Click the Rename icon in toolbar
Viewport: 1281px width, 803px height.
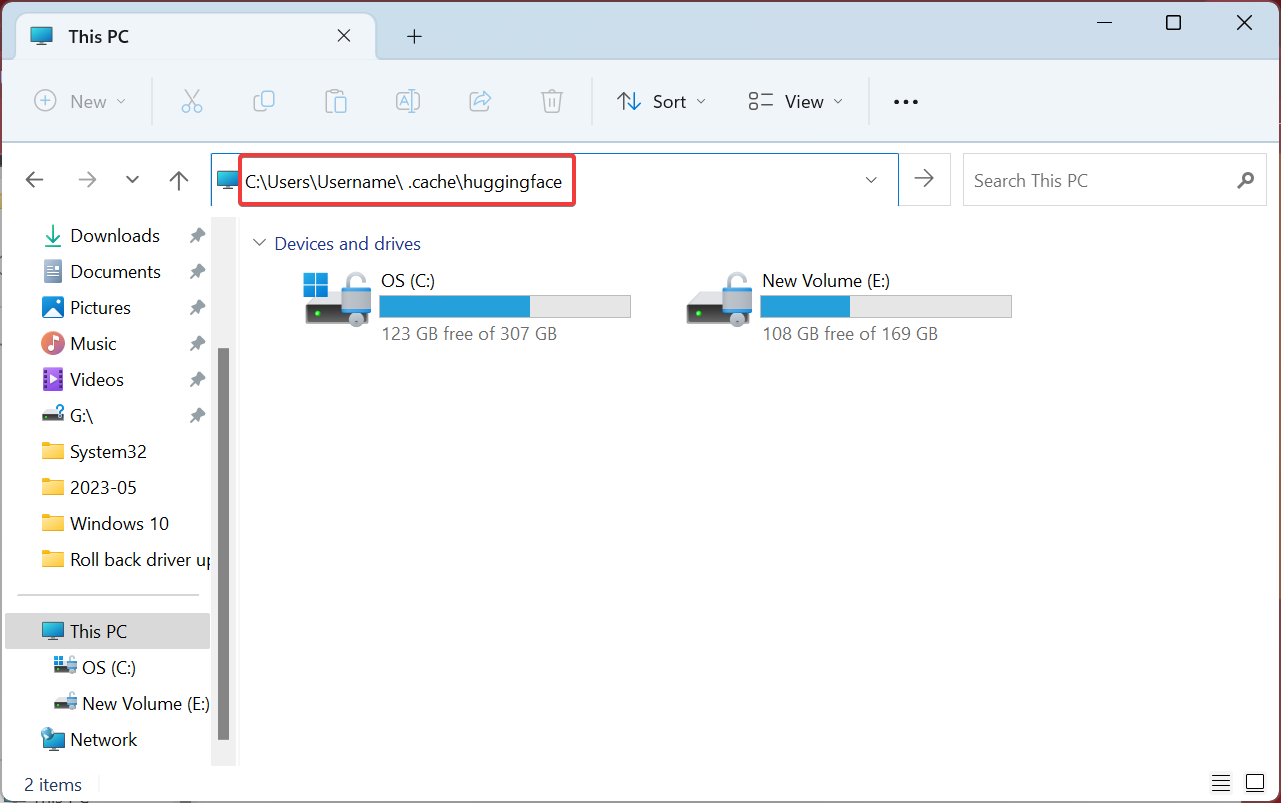pyautogui.click(x=408, y=101)
